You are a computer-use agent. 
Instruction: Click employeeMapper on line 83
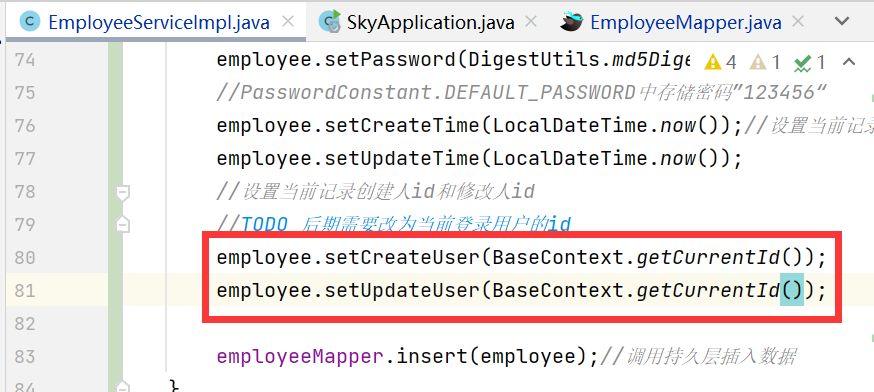tap(300, 356)
